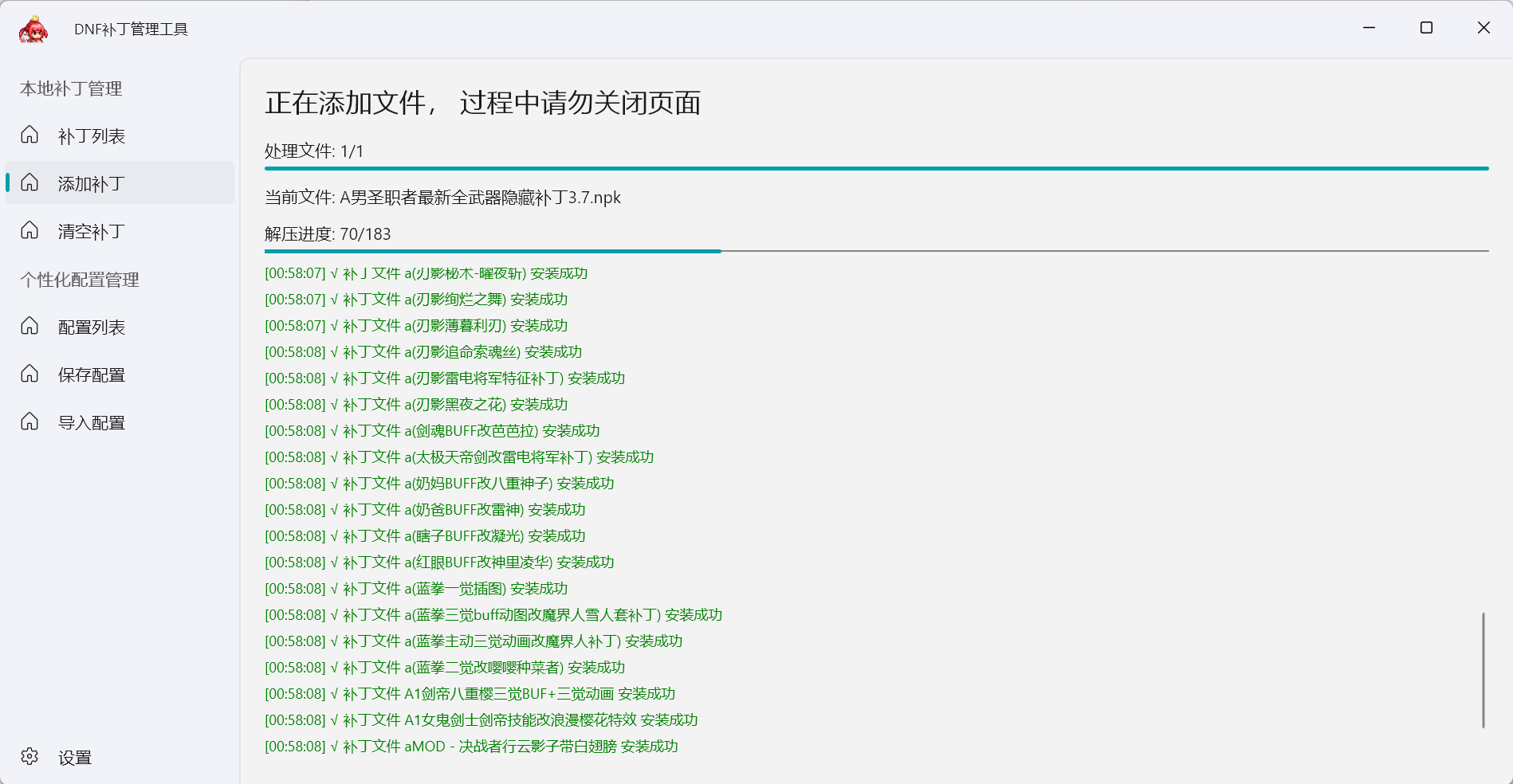The height and width of the screenshot is (784, 1513).
Task: Click the aMOD 决战者行云影子 log line
Action: tap(471, 747)
